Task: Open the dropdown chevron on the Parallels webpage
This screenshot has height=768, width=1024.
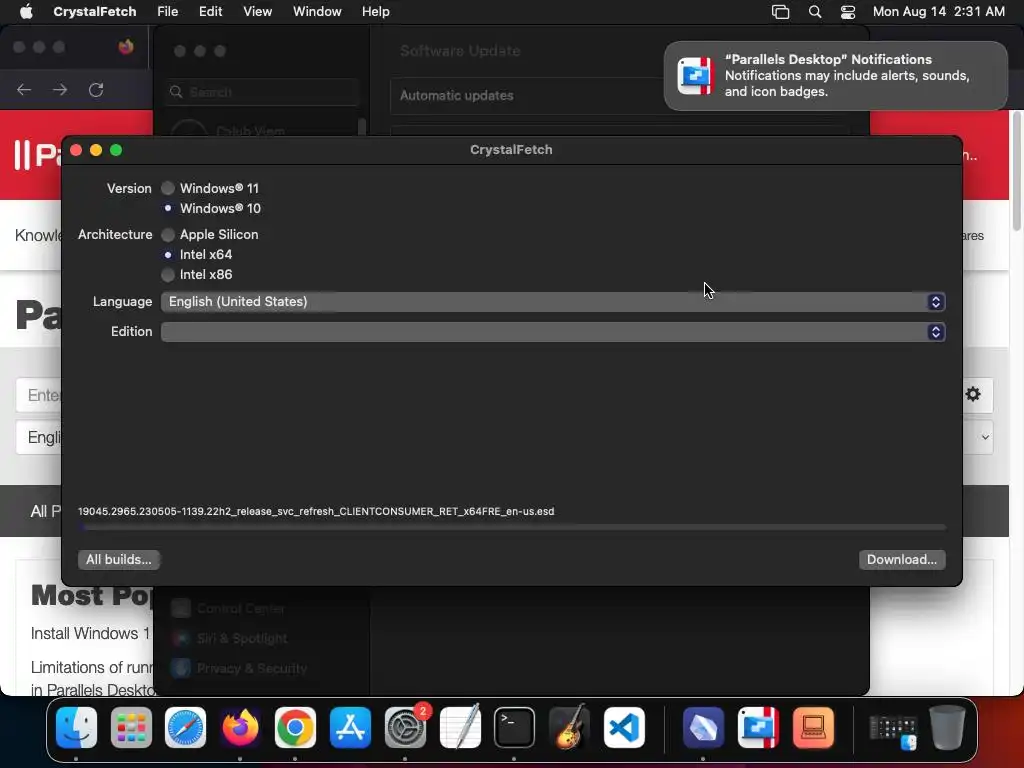Action: [985, 437]
